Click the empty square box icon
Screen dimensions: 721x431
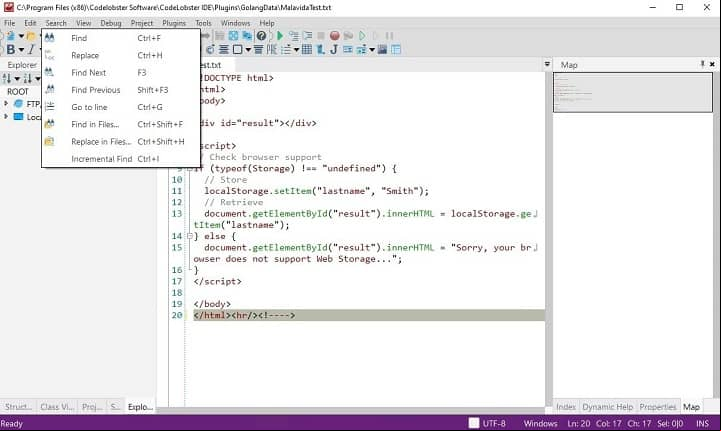click(x=237, y=49)
